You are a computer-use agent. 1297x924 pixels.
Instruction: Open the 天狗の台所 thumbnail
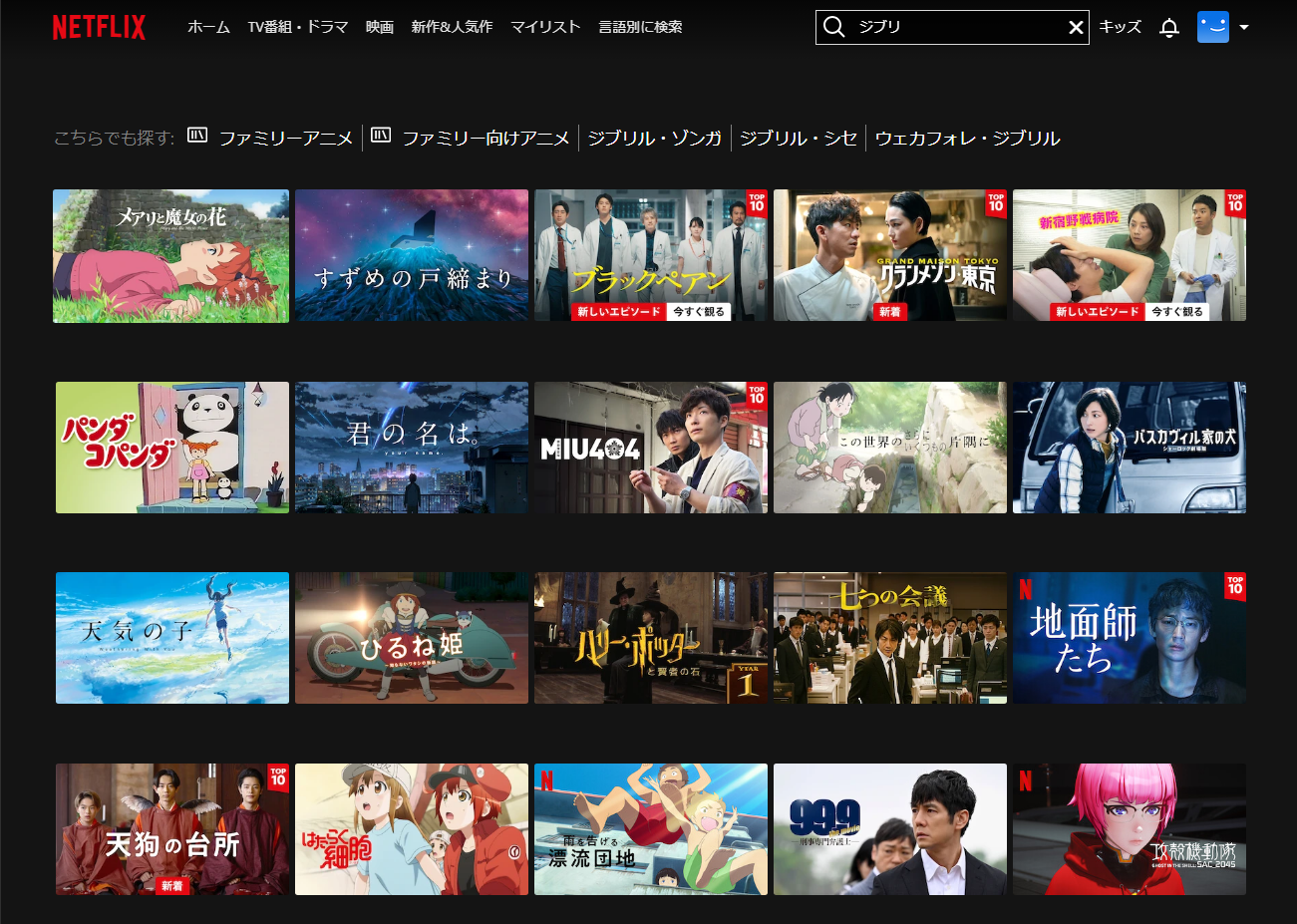[172, 829]
